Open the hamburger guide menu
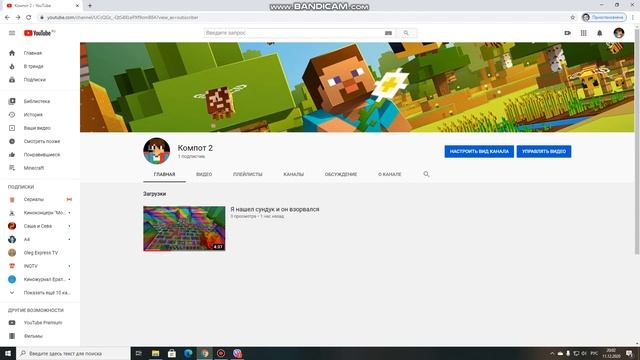 pos(12,33)
